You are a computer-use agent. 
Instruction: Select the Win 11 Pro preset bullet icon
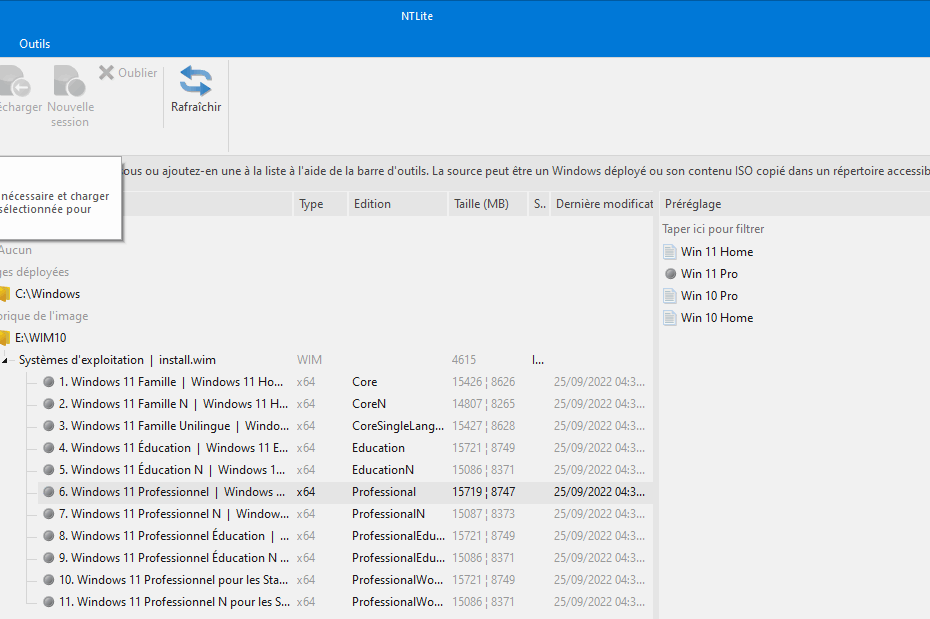tap(670, 274)
